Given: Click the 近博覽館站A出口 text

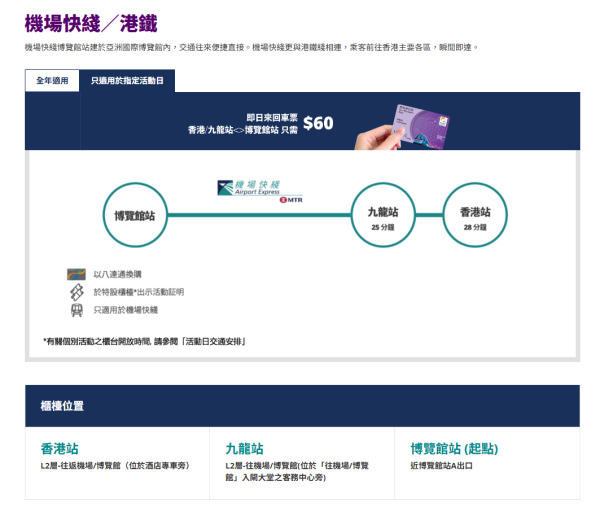Looking at the screenshot, I should pyautogui.click(x=442, y=466).
